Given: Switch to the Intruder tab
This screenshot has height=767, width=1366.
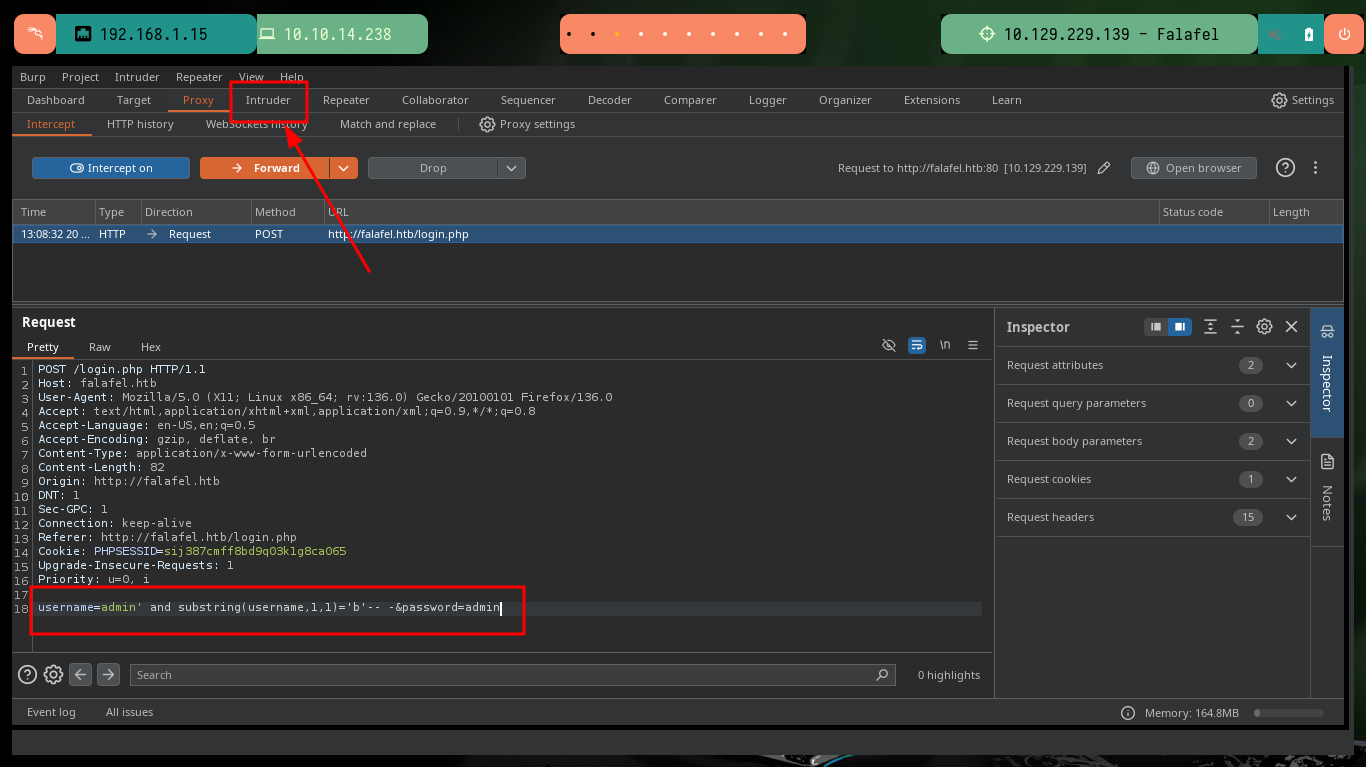Looking at the screenshot, I should [x=268, y=100].
